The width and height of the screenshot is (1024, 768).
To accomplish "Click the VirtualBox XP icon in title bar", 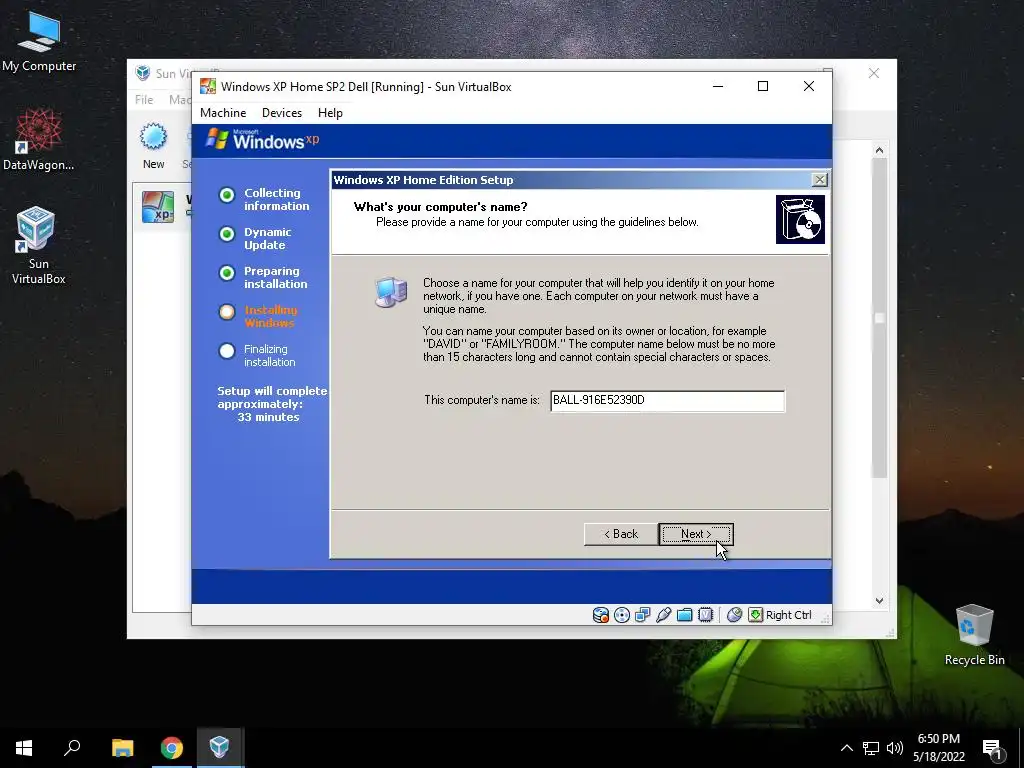I will [208, 86].
